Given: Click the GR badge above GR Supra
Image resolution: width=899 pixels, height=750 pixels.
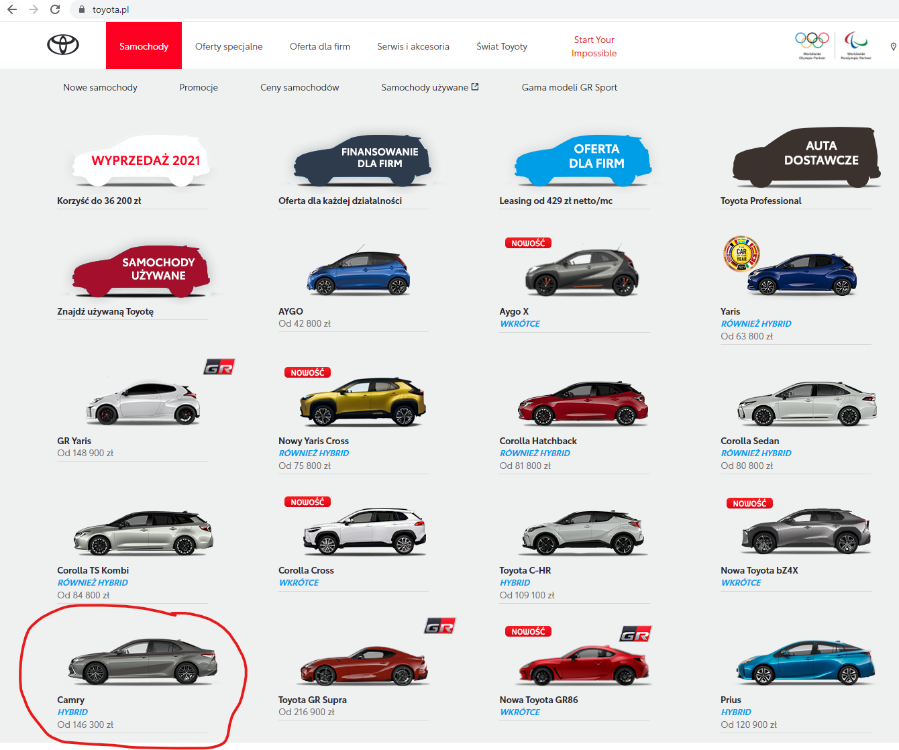Looking at the screenshot, I should [440, 626].
